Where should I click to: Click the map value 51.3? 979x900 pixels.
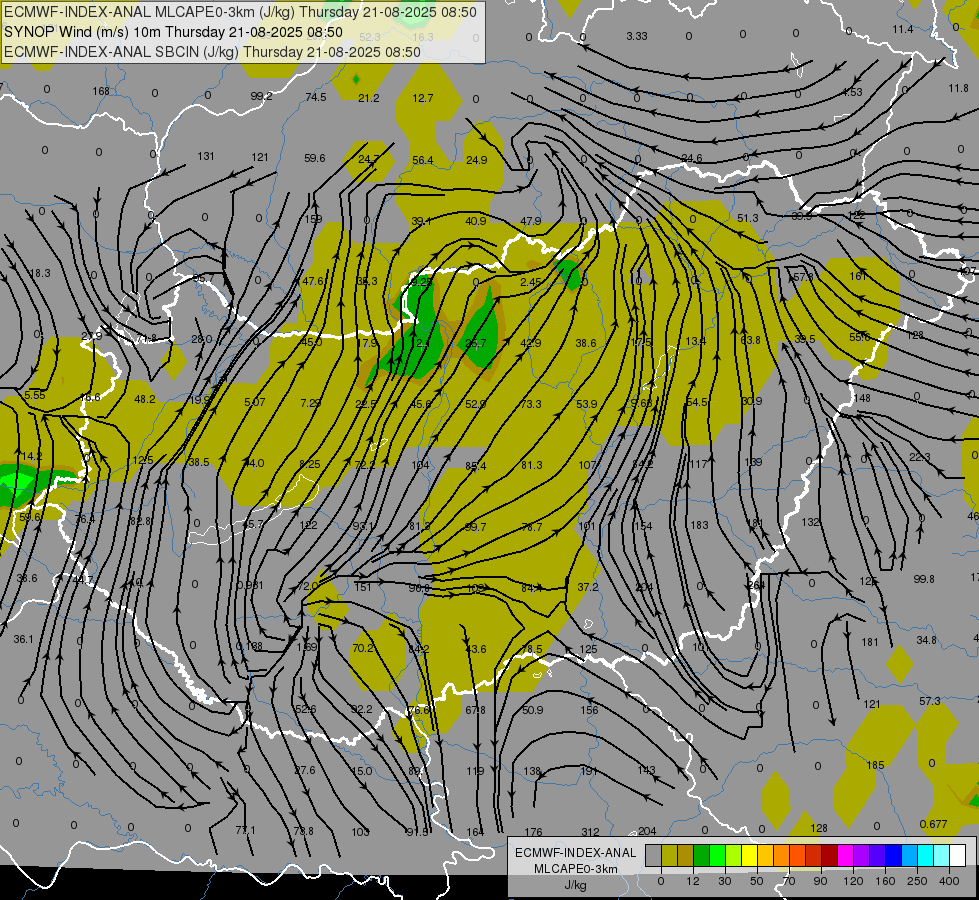point(747,218)
